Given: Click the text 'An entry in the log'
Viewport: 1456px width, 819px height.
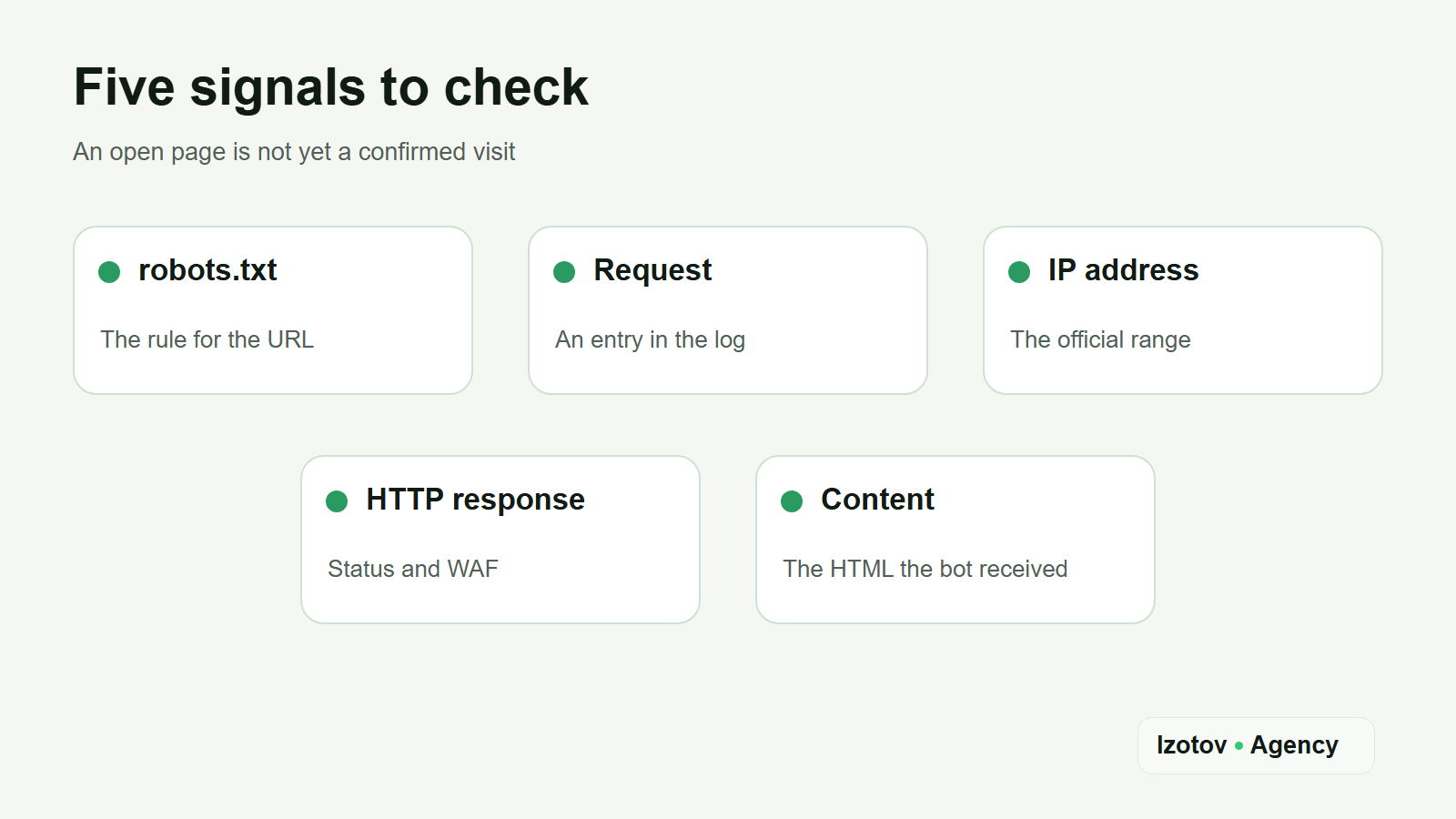Looking at the screenshot, I should pyautogui.click(x=650, y=339).
